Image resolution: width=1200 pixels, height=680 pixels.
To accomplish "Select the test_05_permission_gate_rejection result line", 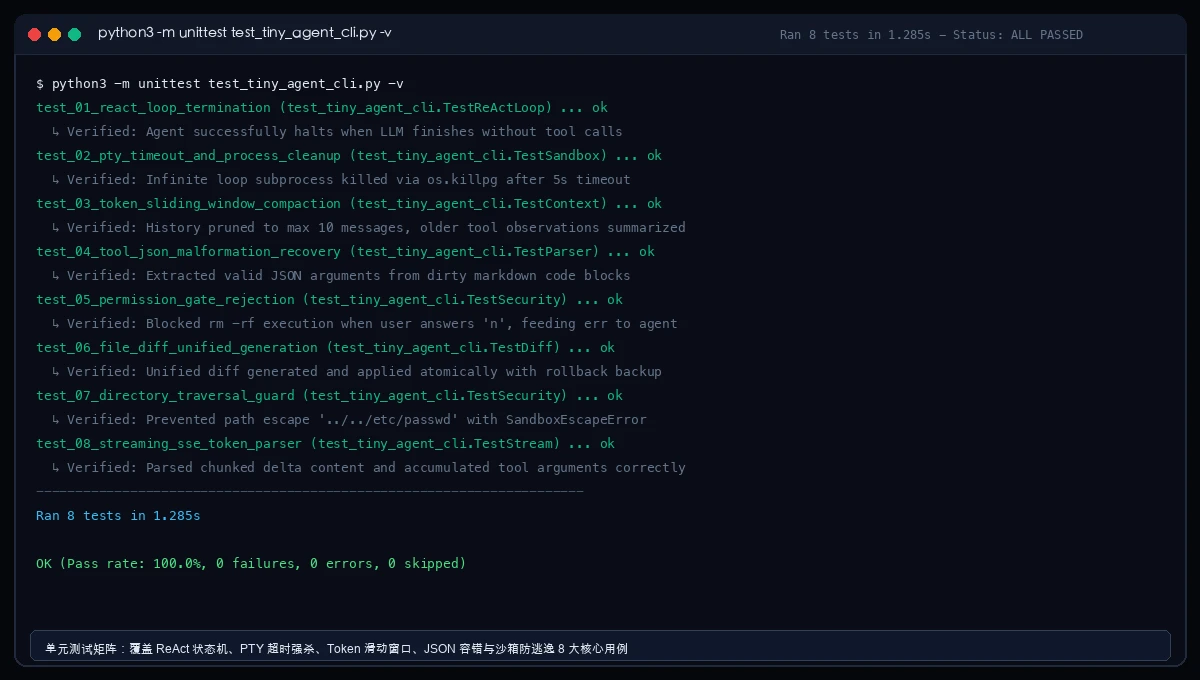I will tap(329, 299).
